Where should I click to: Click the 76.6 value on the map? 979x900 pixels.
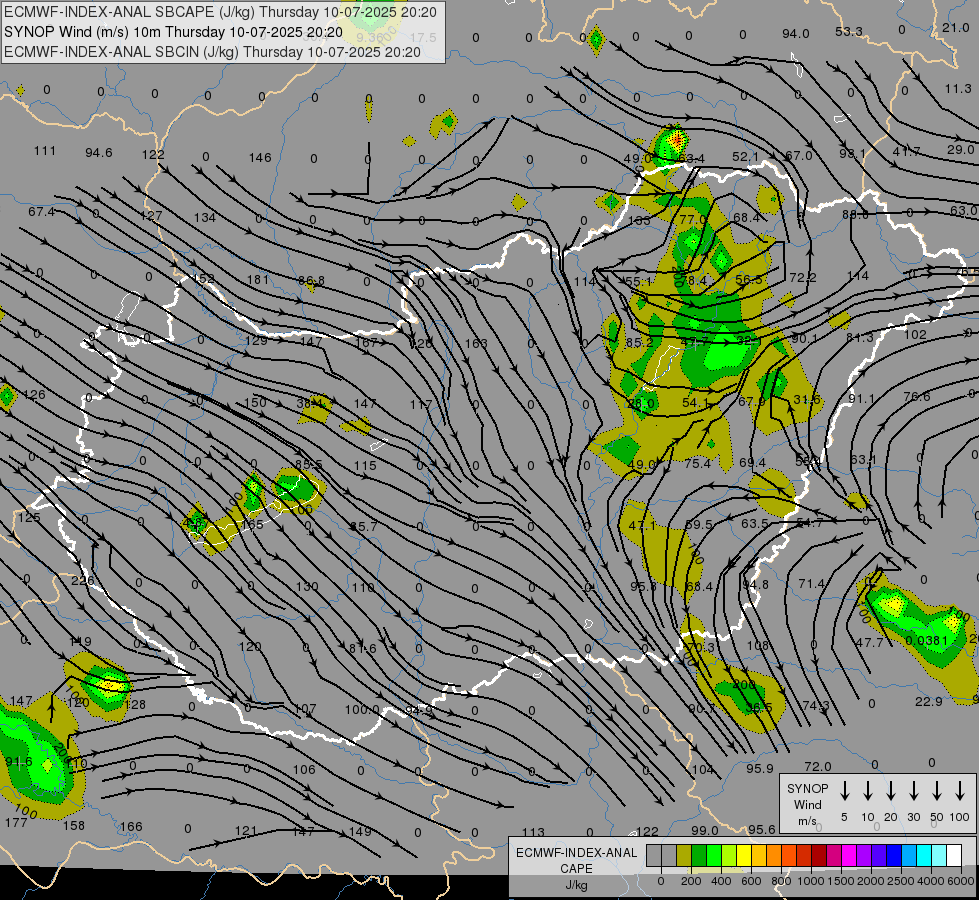click(x=917, y=397)
